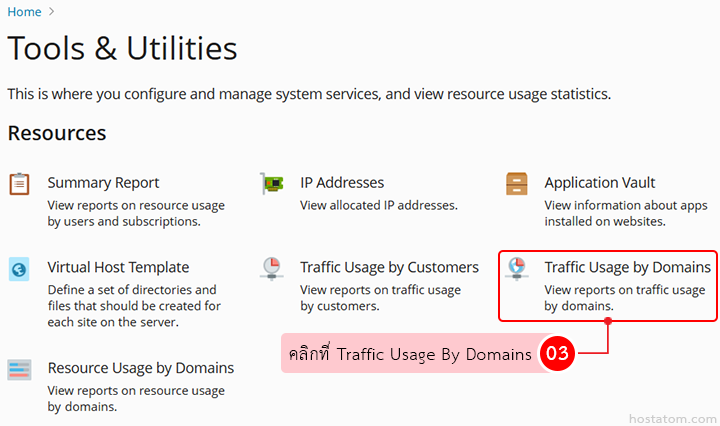This screenshot has height=426, width=720.
Task: Click the Application Vault drawer icon
Action: pyautogui.click(x=517, y=184)
